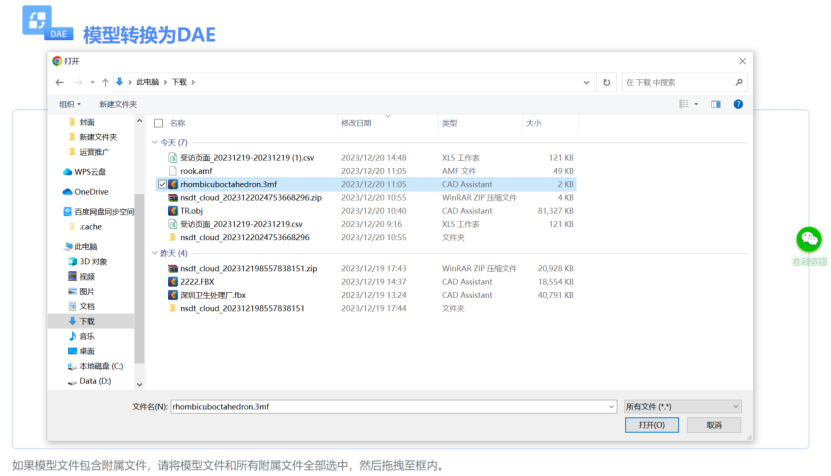The image size is (831, 476).
Task: Sort by 类型 column header
Action: coord(449,123)
